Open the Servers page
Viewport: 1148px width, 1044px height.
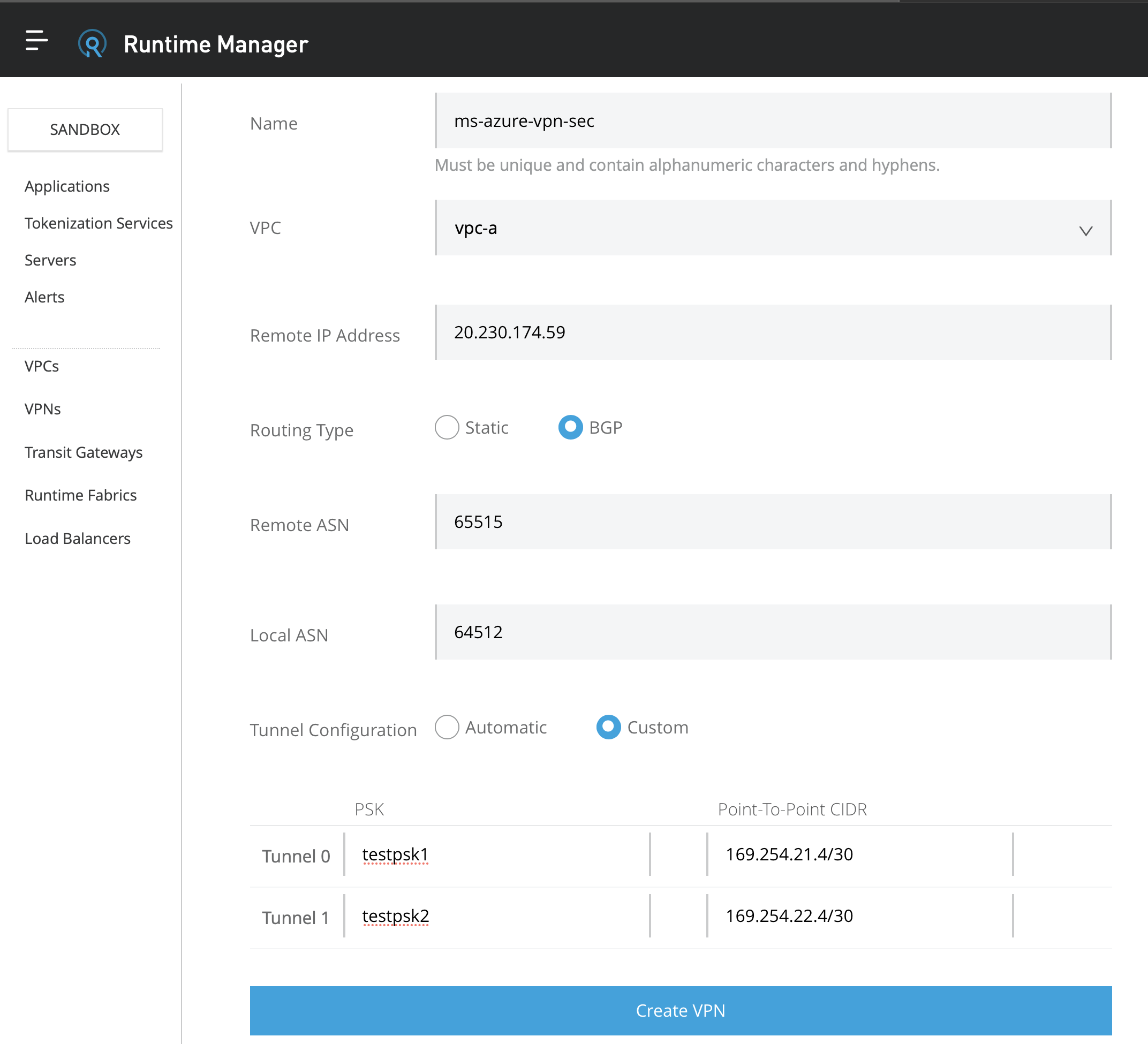pyautogui.click(x=50, y=260)
